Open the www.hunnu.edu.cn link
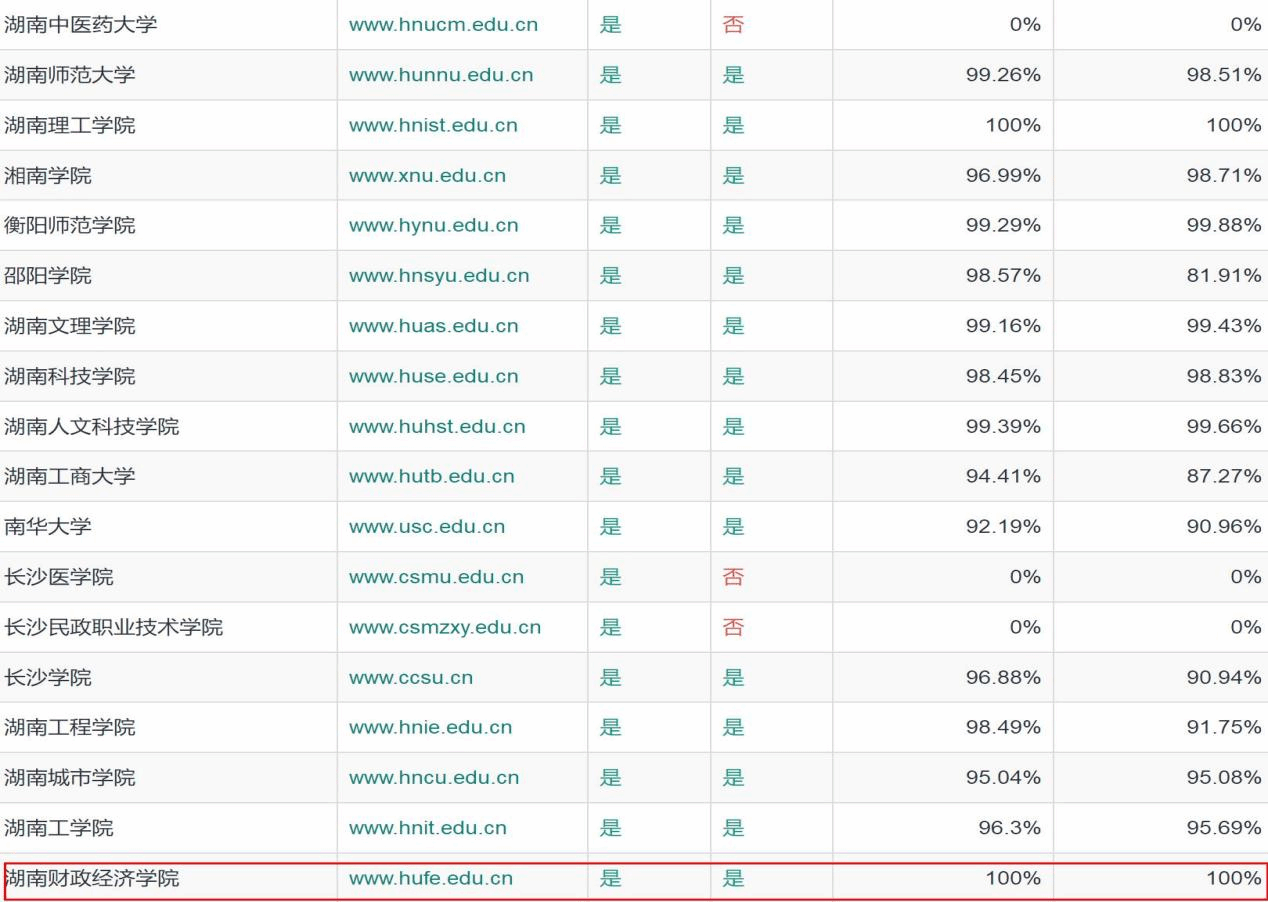The height and width of the screenshot is (902, 1268). click(x=441, y=75)
